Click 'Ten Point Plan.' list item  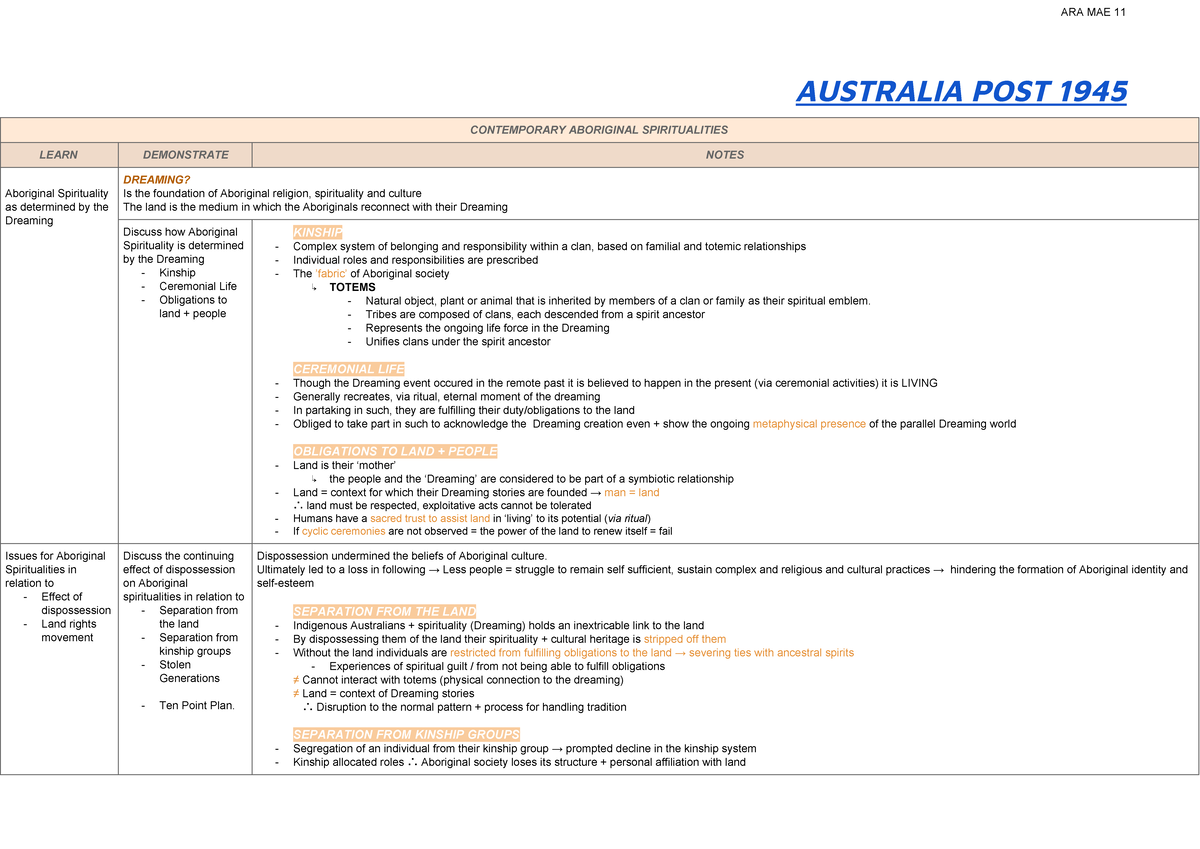(x=197, y=706)
